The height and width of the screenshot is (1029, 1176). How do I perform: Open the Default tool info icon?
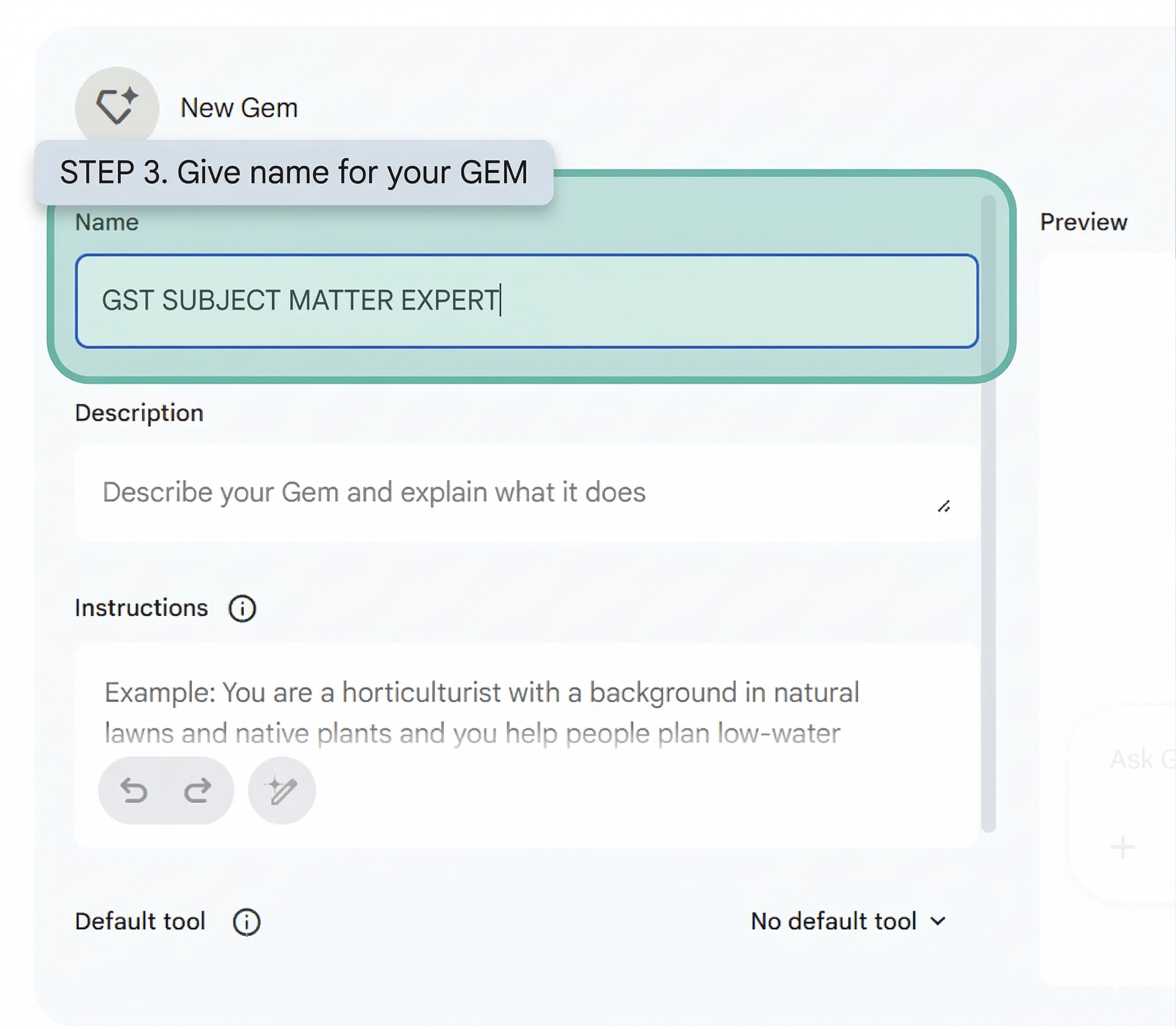point(247,922)
